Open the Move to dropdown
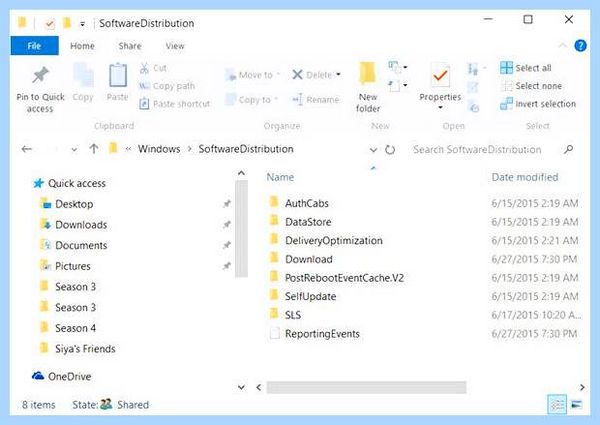 253,75
